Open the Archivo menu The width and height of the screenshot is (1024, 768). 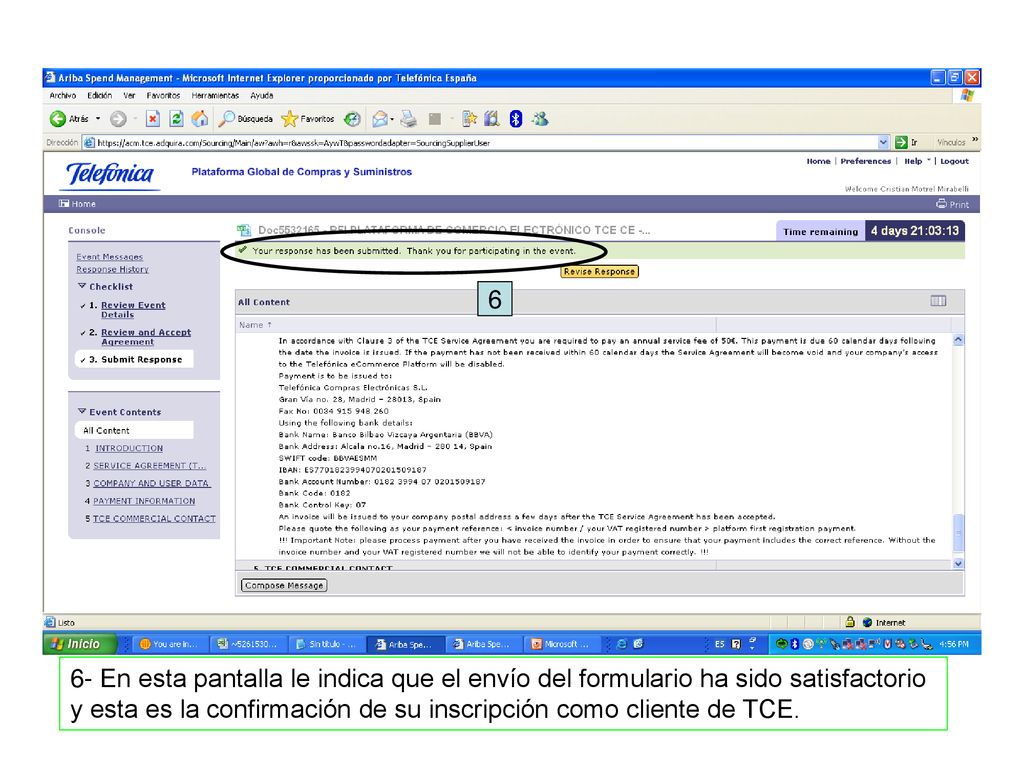coord(63,95)
